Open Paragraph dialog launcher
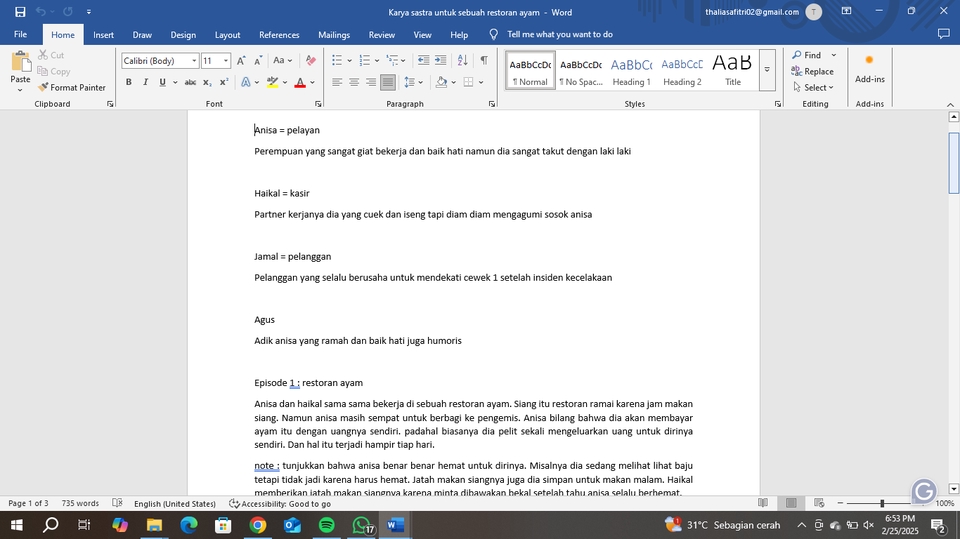The width and height of the screenshot is (960, 539). tap(492, 104)
